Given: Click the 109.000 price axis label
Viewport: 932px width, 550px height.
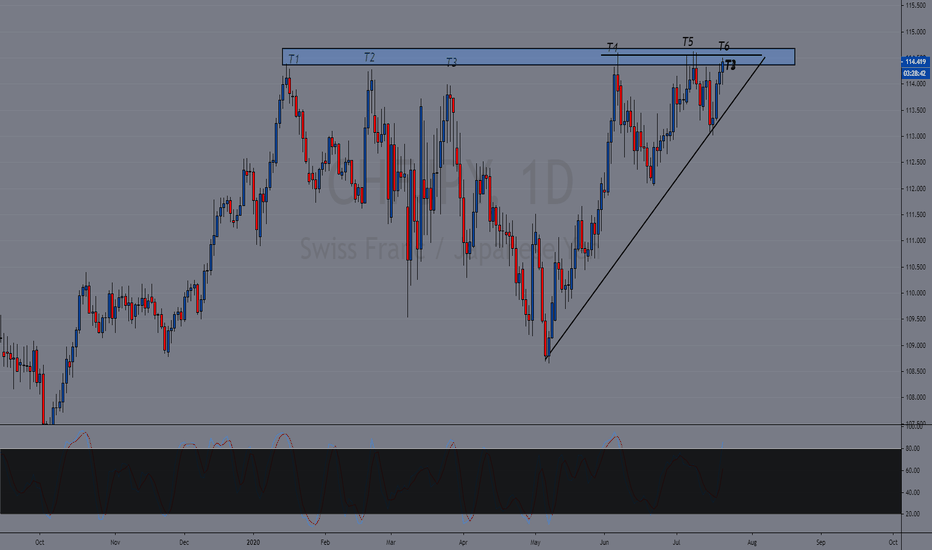Looking at the screenshot, I should [x=916, y=345].
